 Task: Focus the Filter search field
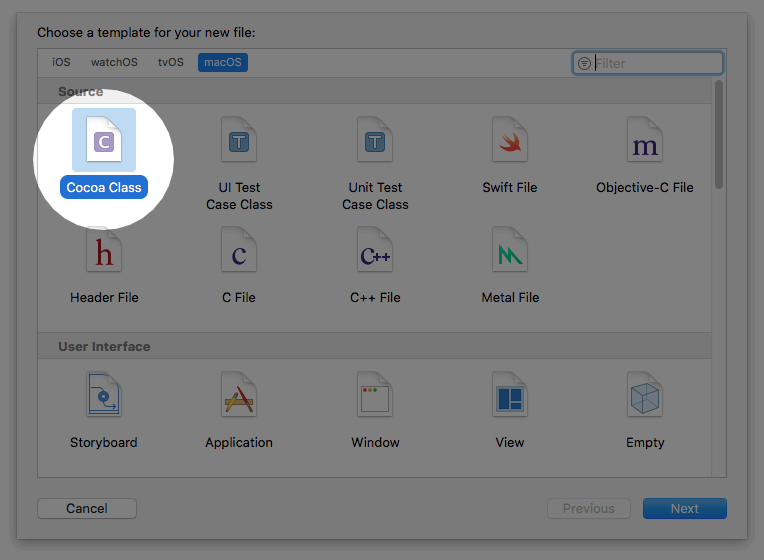click(x=655, y=63)
